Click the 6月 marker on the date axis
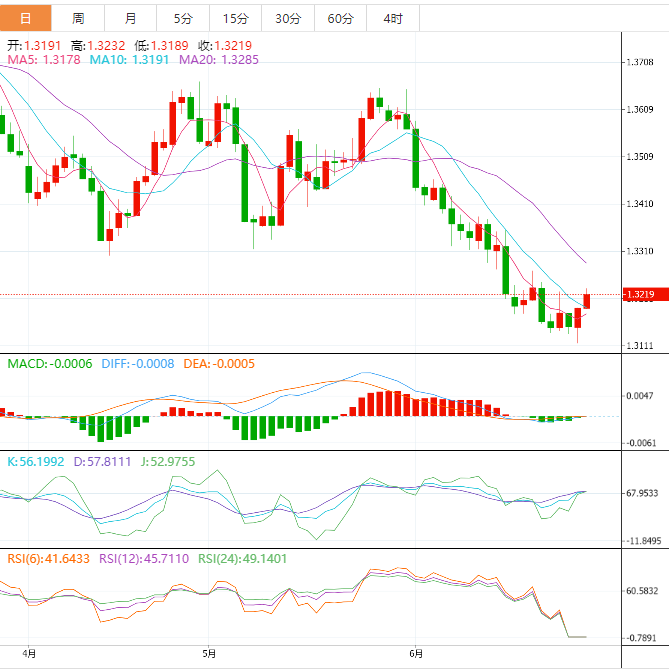 (415, 654)
